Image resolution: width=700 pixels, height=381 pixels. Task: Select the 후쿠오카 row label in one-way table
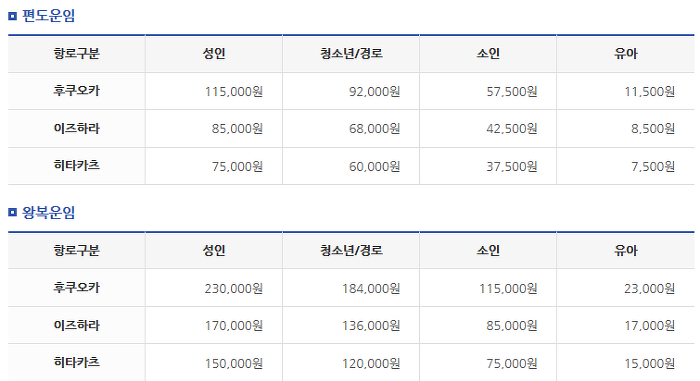(x=76, y=91)
